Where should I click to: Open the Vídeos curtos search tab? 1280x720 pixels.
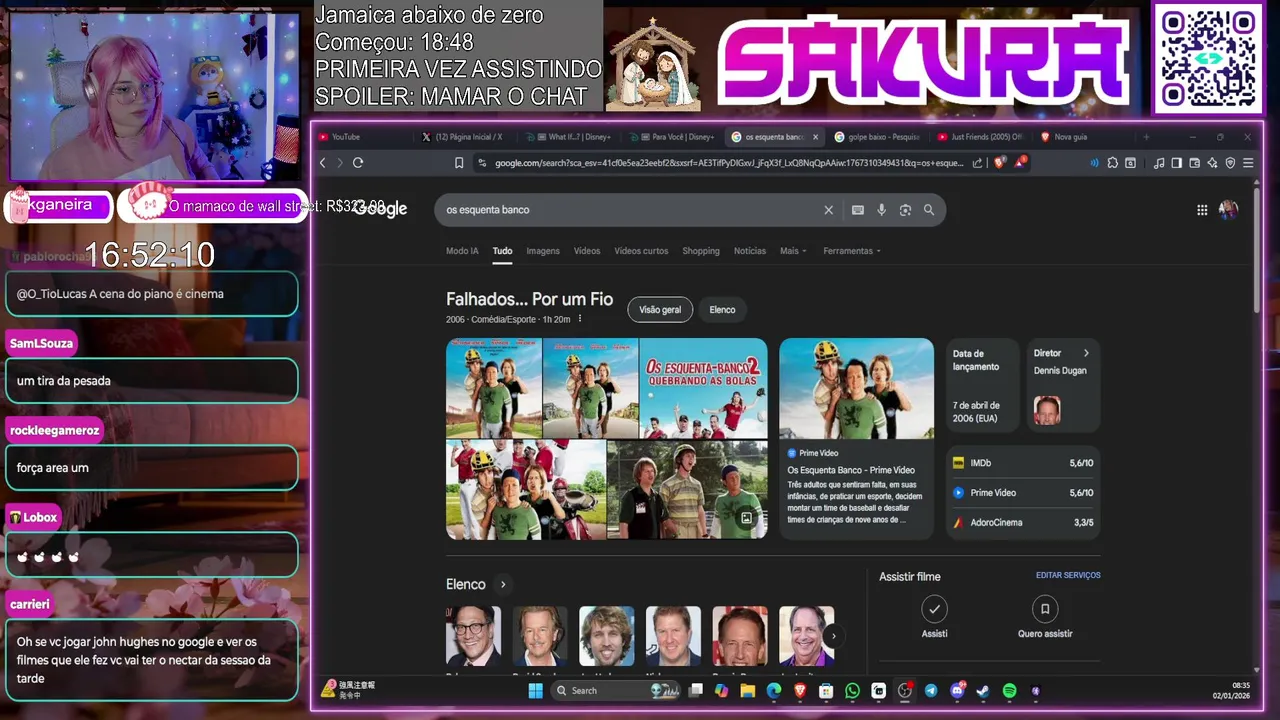641,251
